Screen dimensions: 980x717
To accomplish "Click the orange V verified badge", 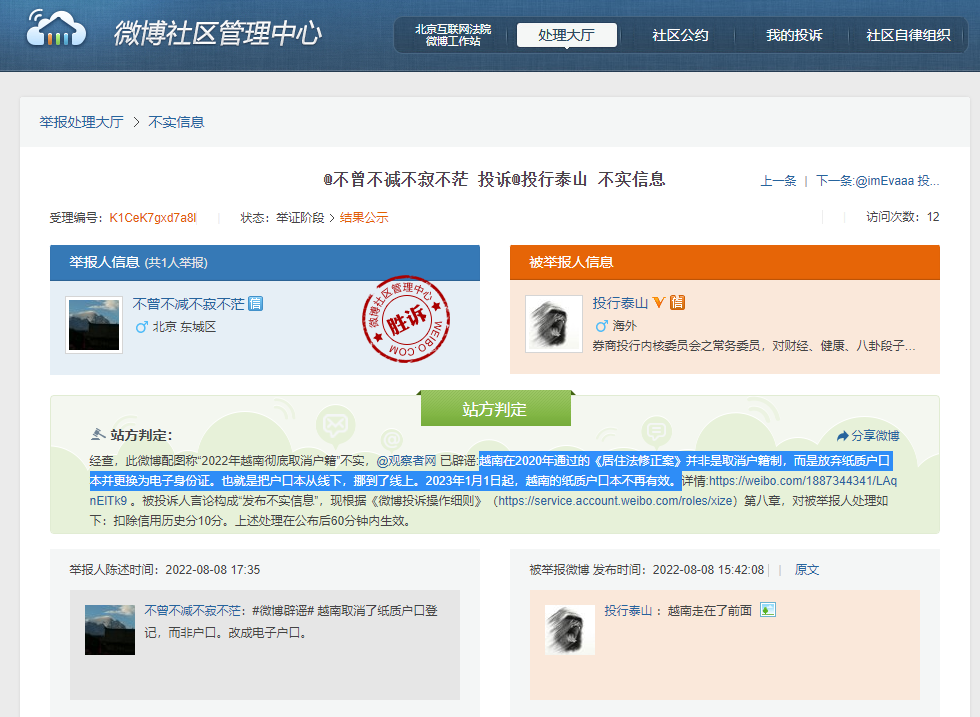I will click(x=659, y=303).
